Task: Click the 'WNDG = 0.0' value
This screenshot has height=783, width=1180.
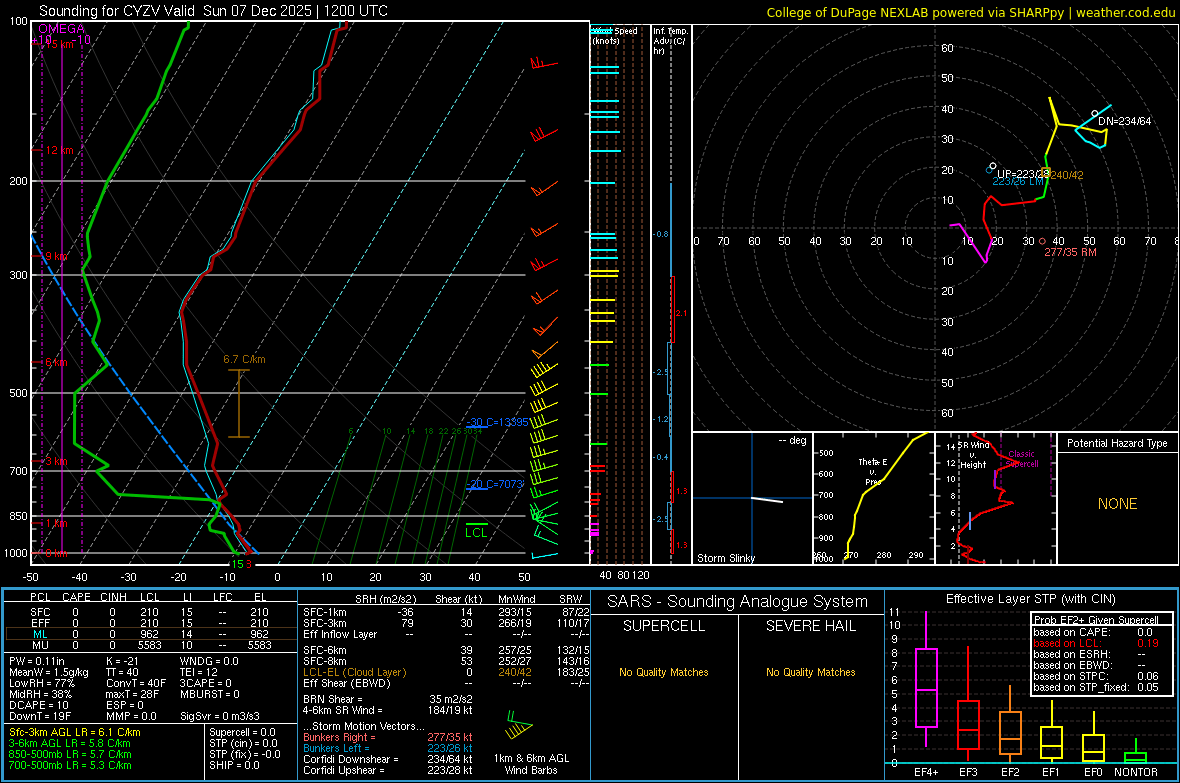Action: coord(209,661)
